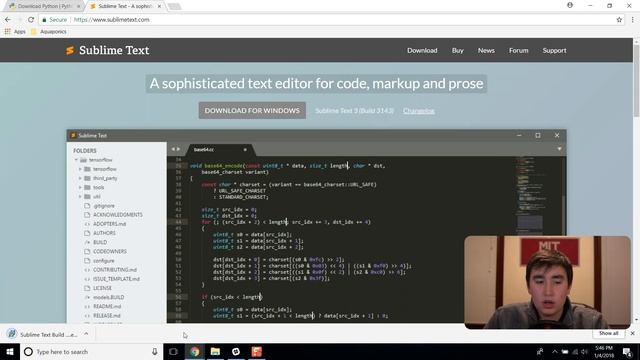
Task: Switch to the Download Python tab
Action: point(43,6)
